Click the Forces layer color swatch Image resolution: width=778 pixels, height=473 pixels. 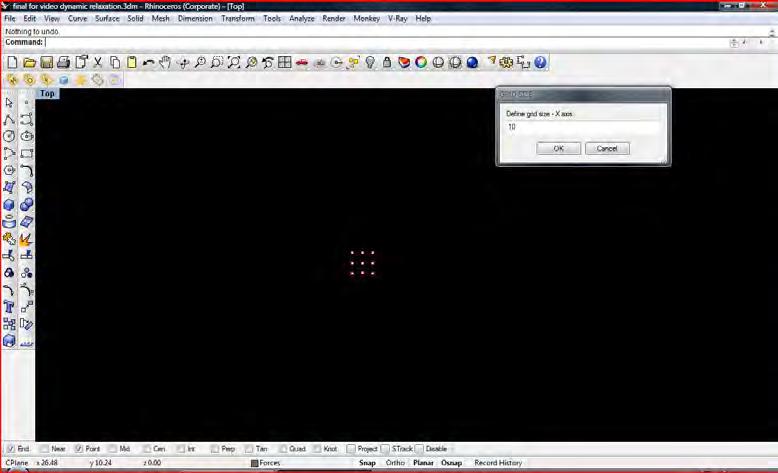pos(255,463)
